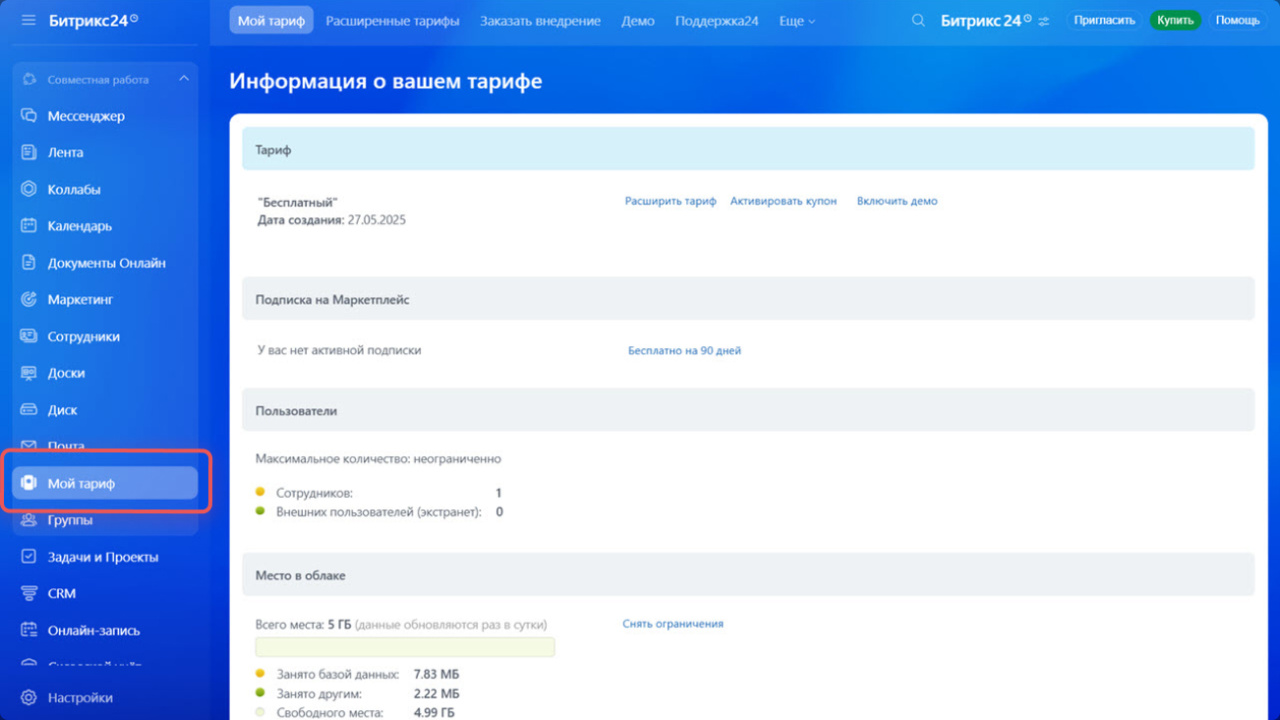Switch to Расширенные тарифы tab
The width and height of the screenshot is (1280, 720).
point(393,21)
